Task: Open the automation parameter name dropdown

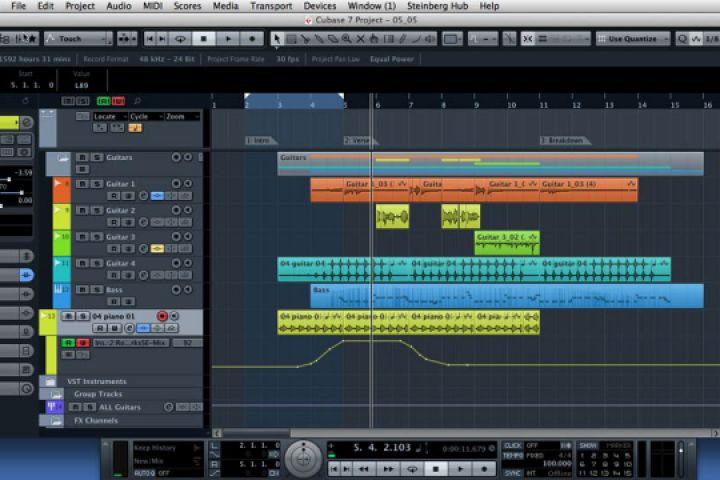Action: click(131, 343)
